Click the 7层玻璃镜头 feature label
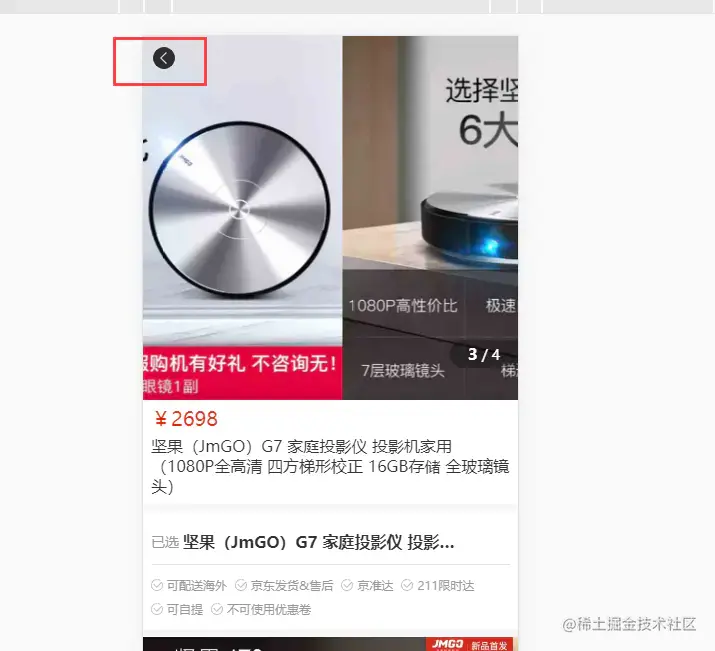The image size is (715, 651). (403, 371)
